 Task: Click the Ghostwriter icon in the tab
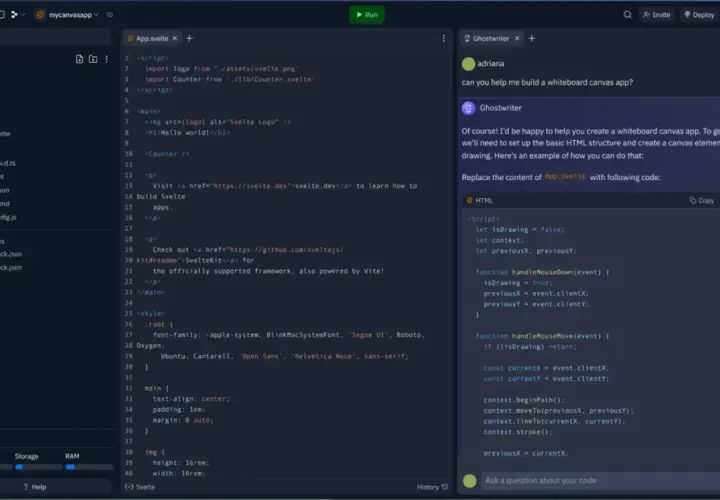[x=467, y=39]
